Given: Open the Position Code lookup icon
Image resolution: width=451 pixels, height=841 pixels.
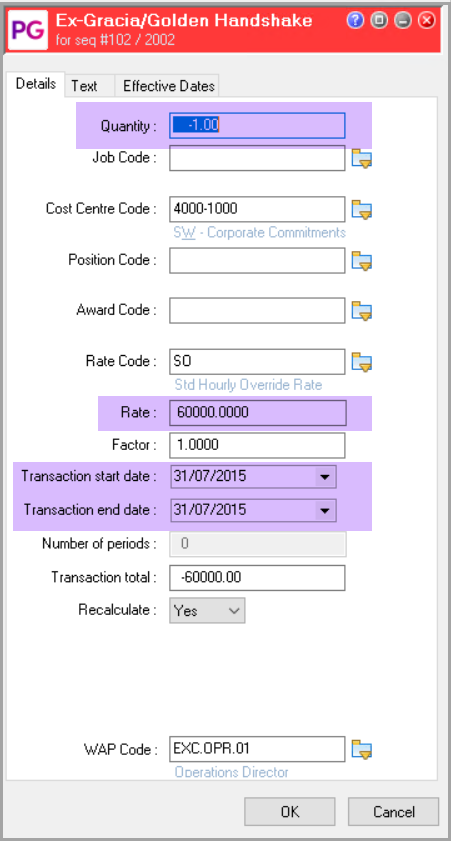Looking at the screenshot, I should (x=361, y=261).
